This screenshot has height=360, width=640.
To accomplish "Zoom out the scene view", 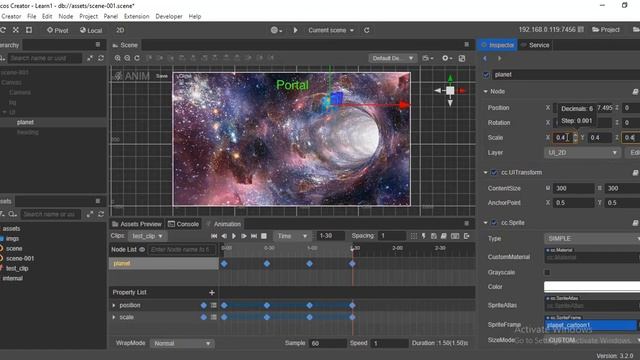I will point(127,58).
